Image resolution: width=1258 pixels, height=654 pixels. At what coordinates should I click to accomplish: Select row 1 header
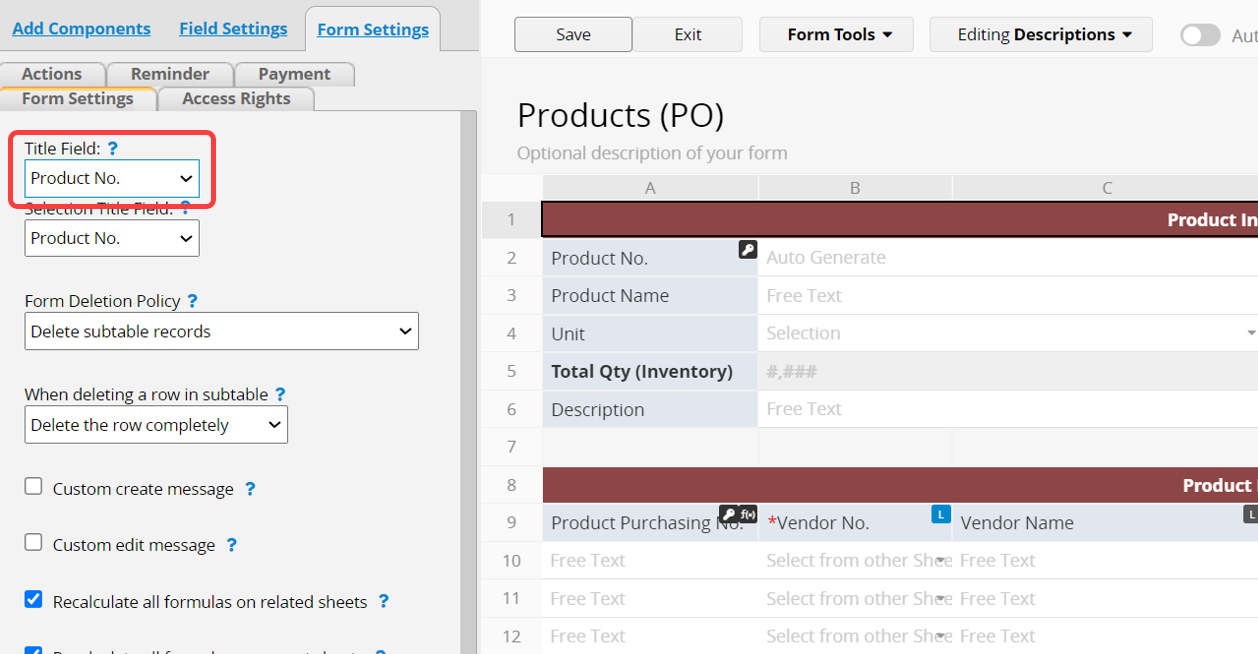[511, 220]
